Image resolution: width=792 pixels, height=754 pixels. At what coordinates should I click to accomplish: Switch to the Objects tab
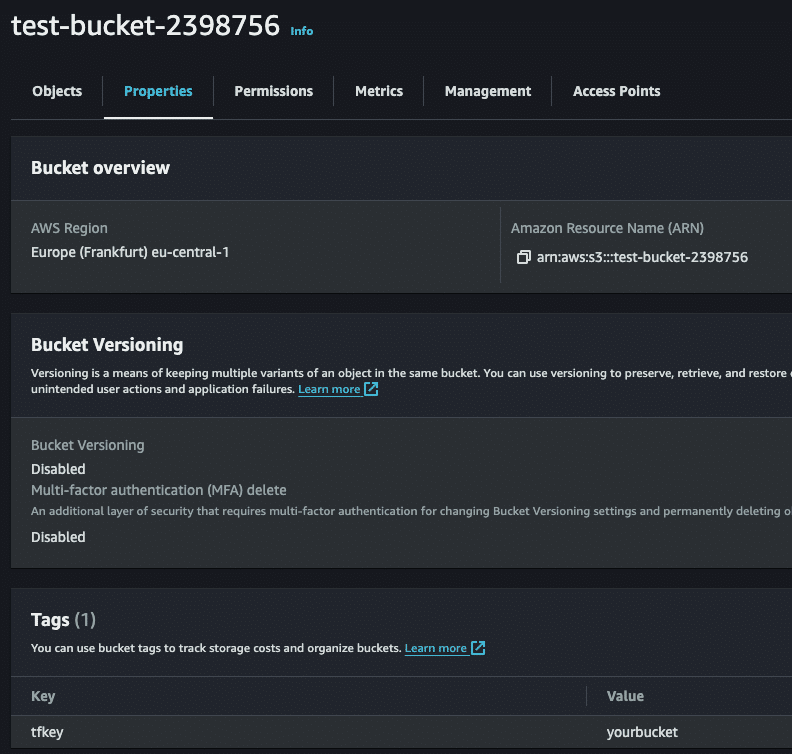coord(57,91)
